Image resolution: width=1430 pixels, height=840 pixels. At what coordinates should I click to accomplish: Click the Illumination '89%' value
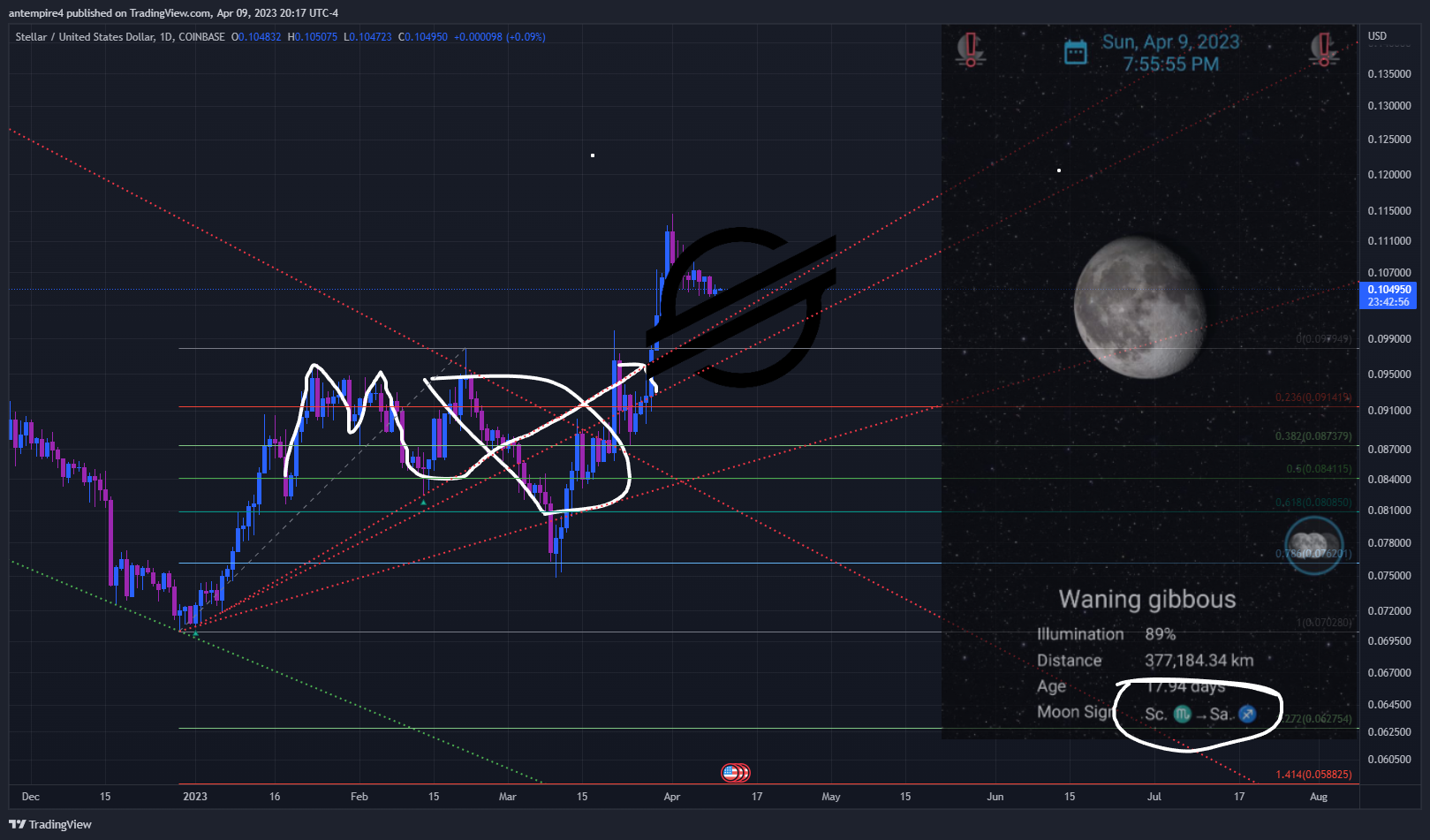tap(1160, 634)
